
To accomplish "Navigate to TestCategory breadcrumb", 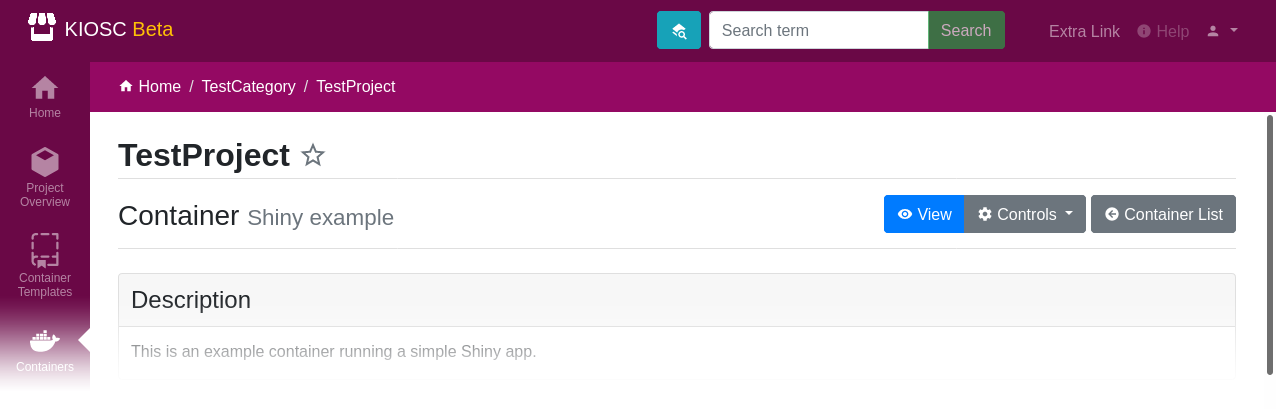I will pyautogui.click(x=249, y=86).
